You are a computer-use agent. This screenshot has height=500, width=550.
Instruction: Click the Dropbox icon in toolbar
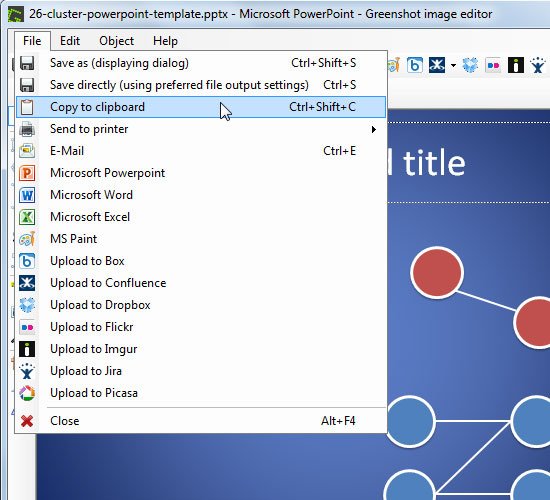point(470,65)
